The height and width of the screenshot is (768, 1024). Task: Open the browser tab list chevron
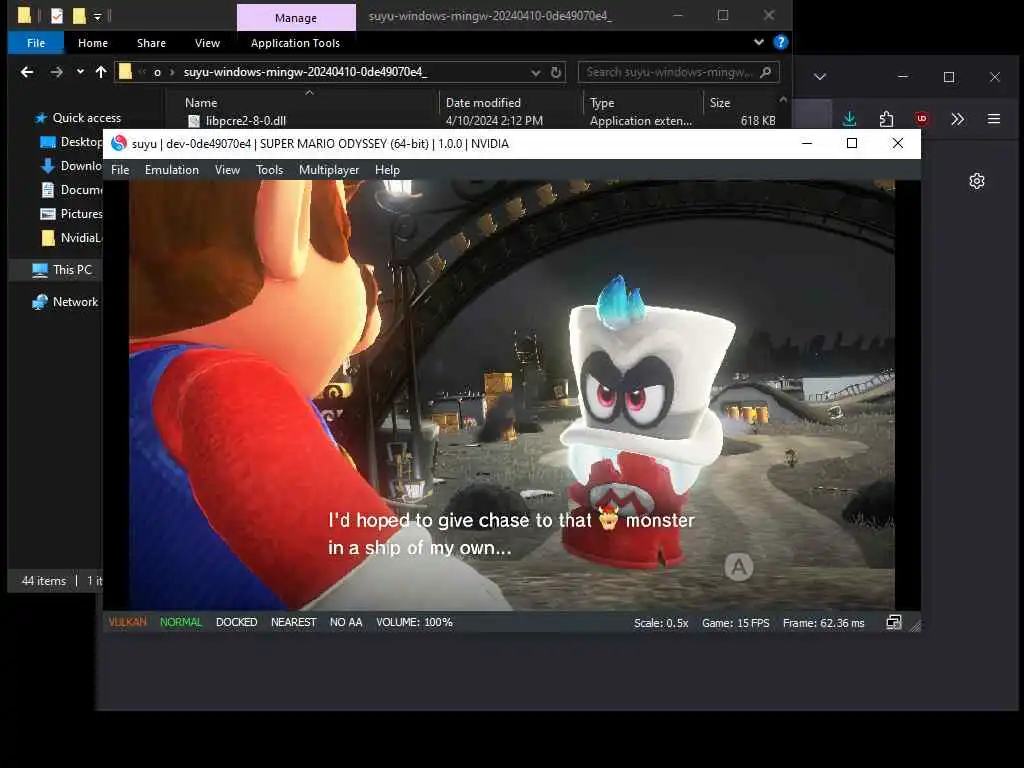tap(820, 77)
